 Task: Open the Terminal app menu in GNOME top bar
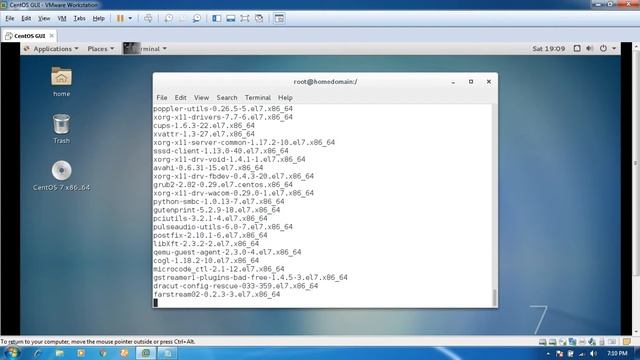point(145,49)
